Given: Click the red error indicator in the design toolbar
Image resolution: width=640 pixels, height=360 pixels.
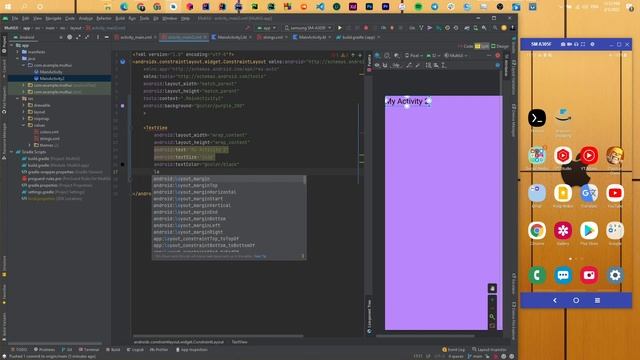Looking at the screenshot, I should click(x=498, y=56).
